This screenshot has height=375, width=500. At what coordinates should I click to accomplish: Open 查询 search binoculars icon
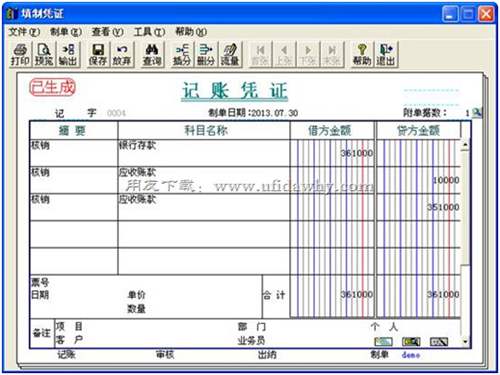[152, 54]
